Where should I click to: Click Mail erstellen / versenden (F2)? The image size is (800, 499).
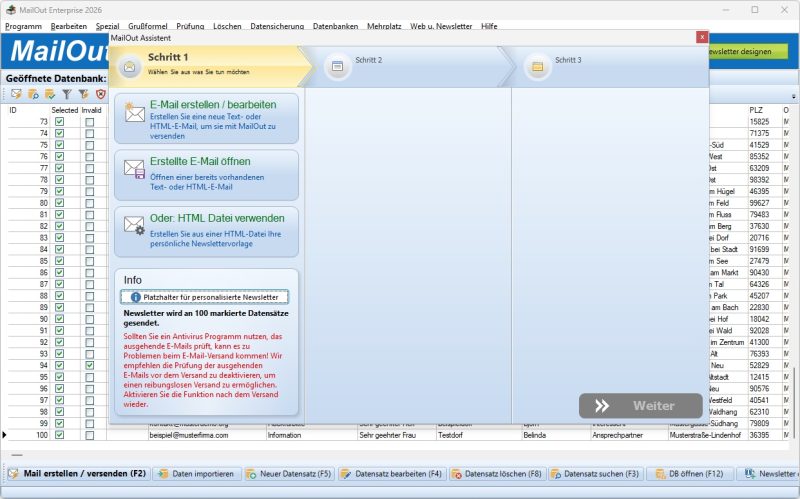tap(78, 473)
